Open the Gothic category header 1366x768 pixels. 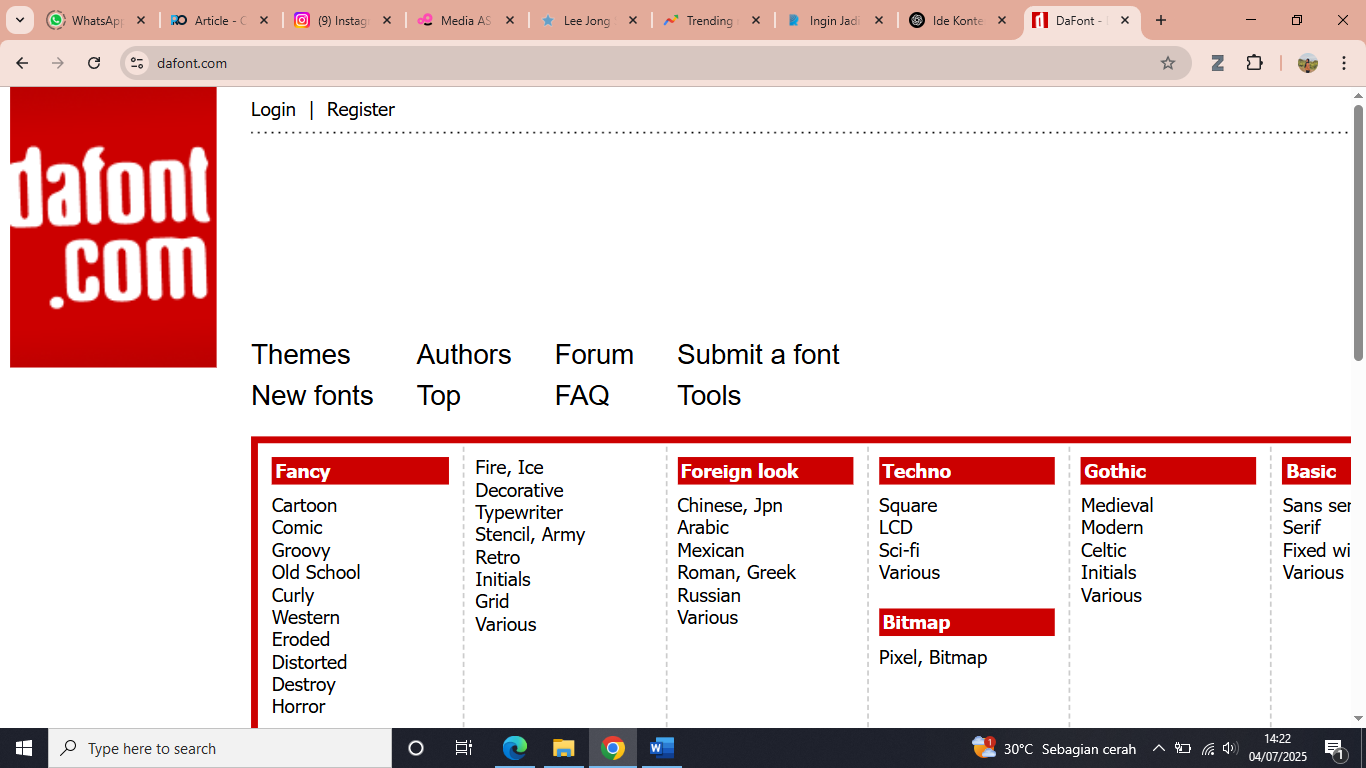1168,471
